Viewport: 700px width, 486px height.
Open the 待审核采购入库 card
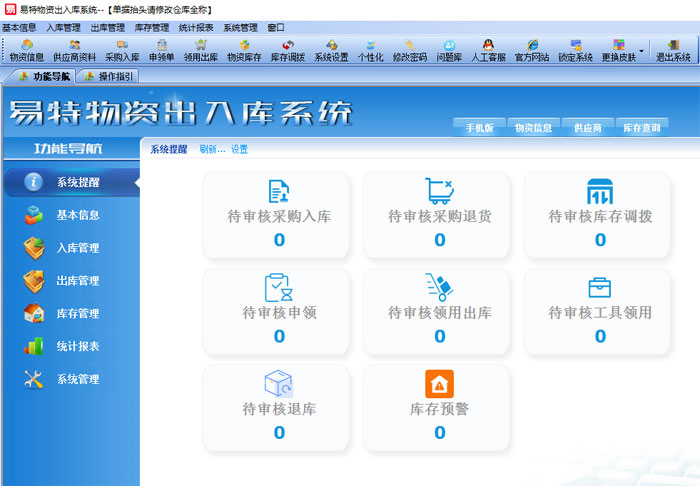coord(276,215)
